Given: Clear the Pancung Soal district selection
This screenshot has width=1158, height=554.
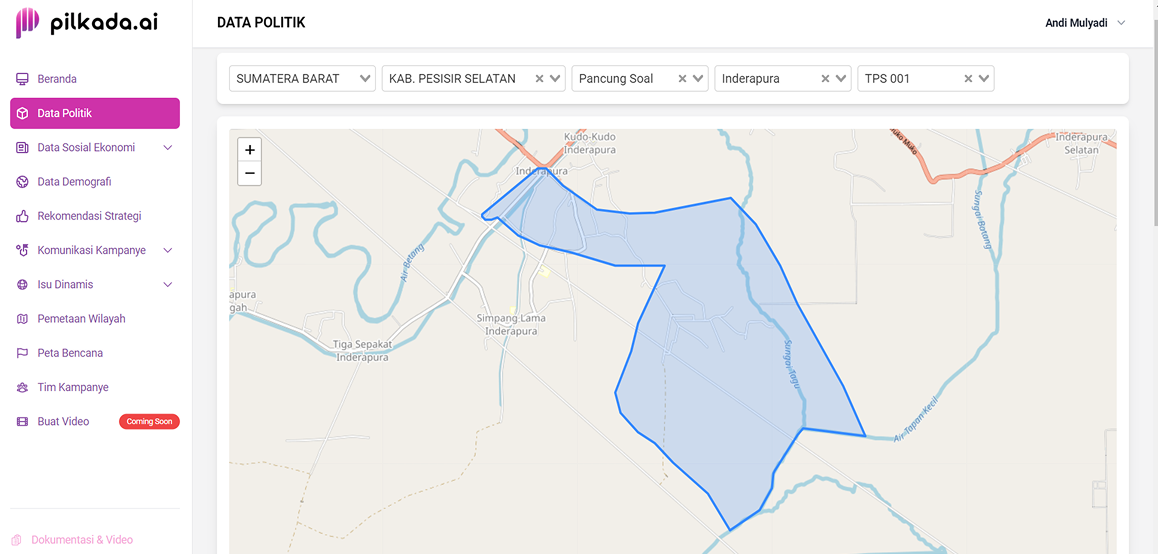Looking at the screenshot, I should click(683, 79).
